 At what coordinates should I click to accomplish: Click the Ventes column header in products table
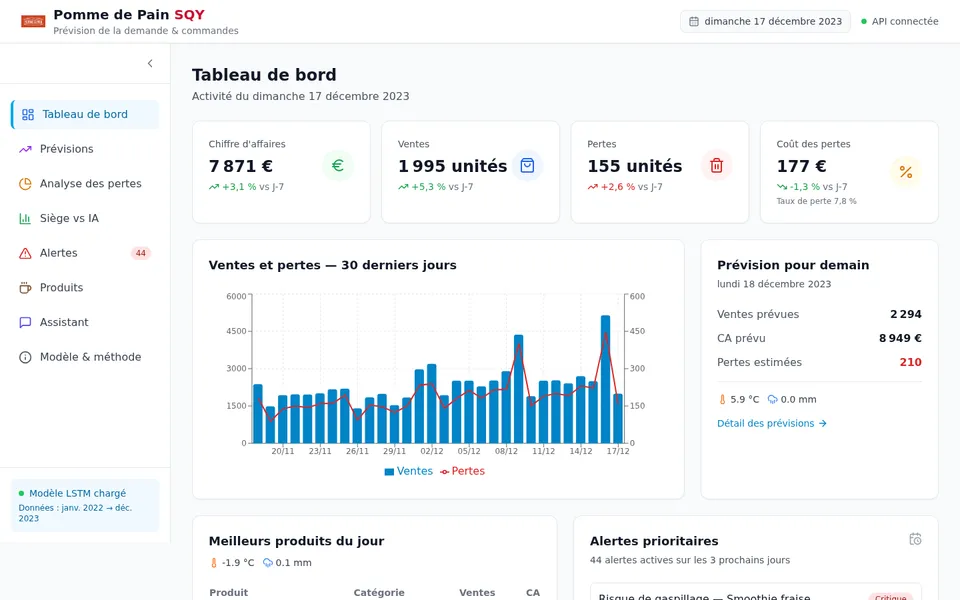pos(477,593)
